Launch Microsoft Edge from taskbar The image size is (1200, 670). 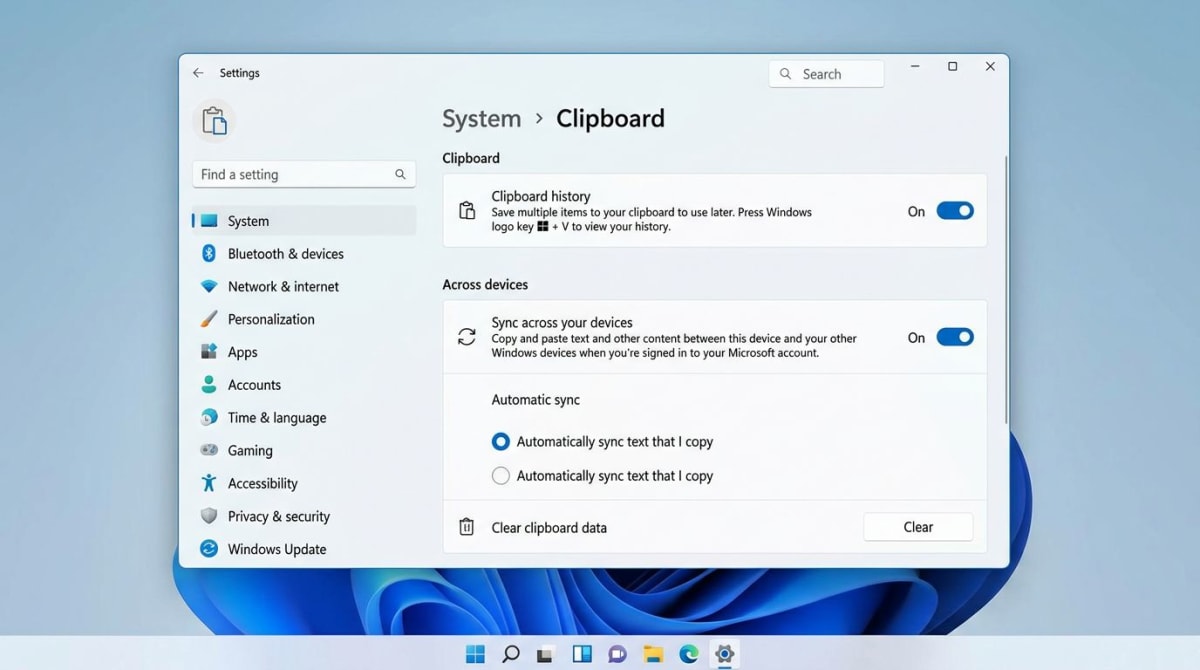pos(689,654)
